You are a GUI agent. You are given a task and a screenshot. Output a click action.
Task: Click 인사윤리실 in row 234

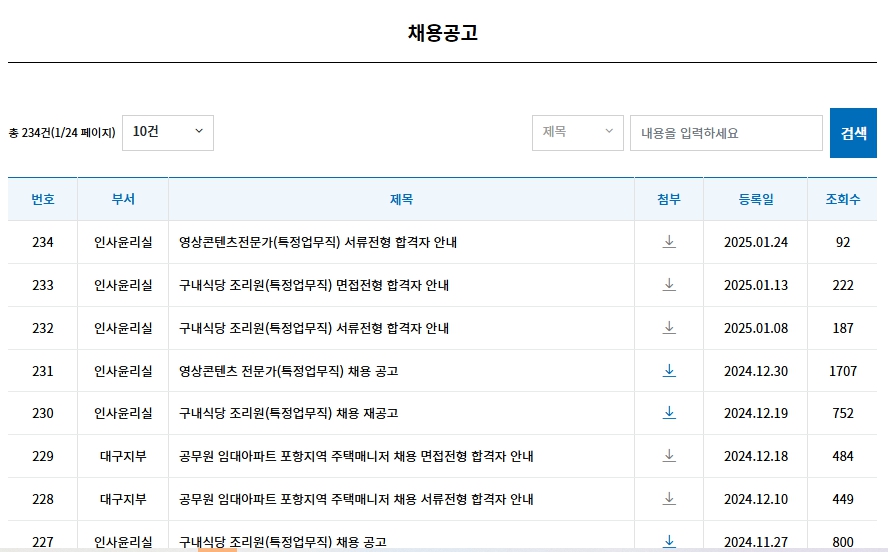[x=123, y=242]
